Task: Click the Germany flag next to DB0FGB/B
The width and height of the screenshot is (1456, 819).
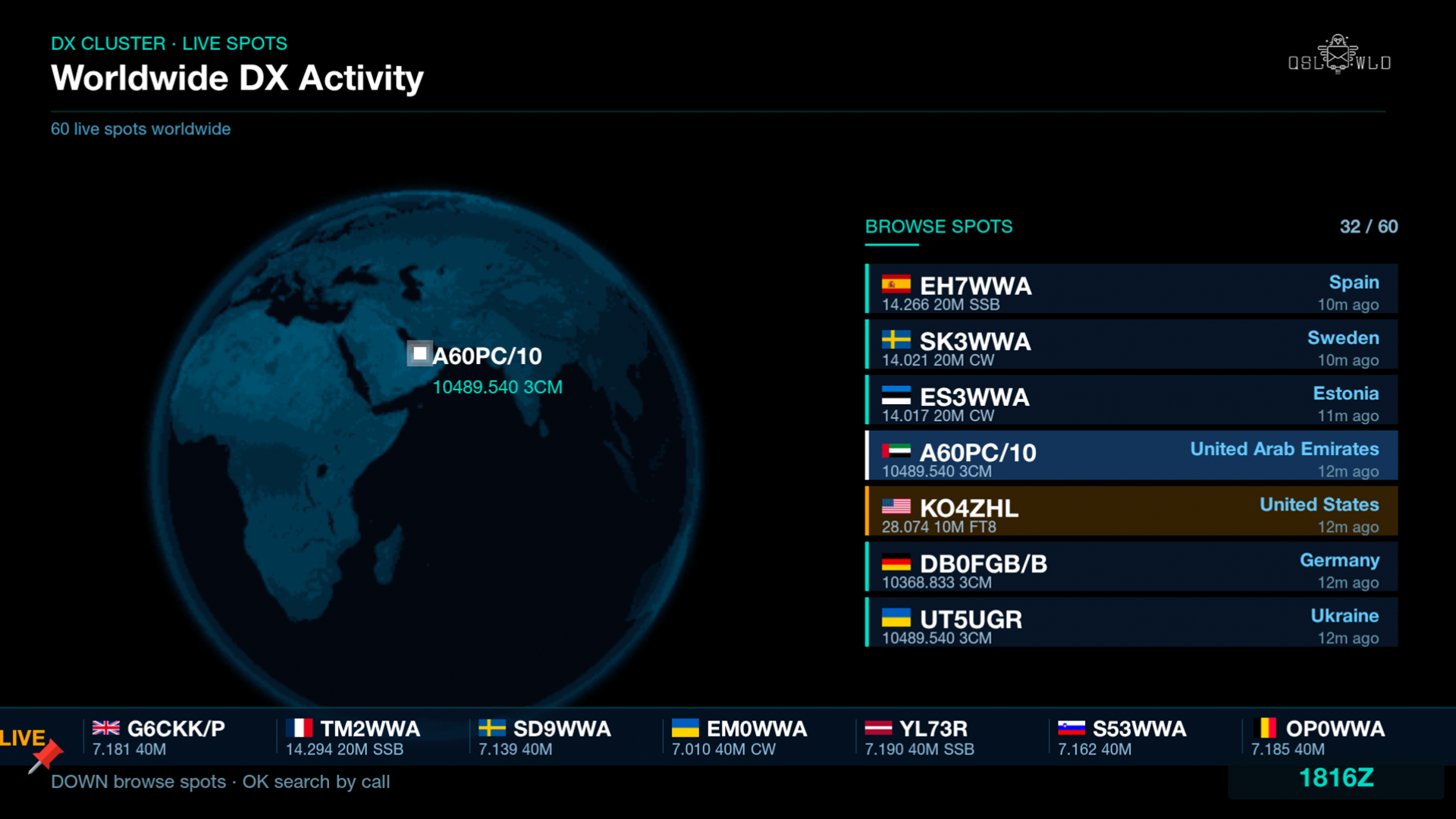Action: [x=896, y=562]
